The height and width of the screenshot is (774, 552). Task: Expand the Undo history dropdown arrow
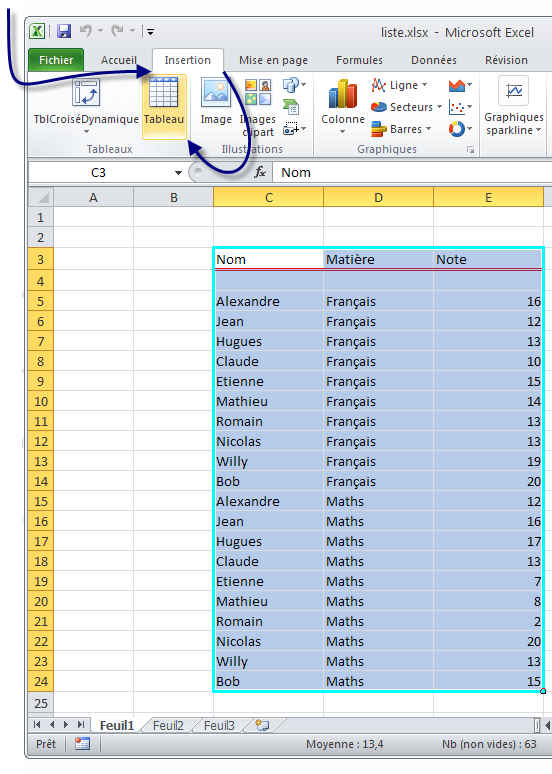100,31
